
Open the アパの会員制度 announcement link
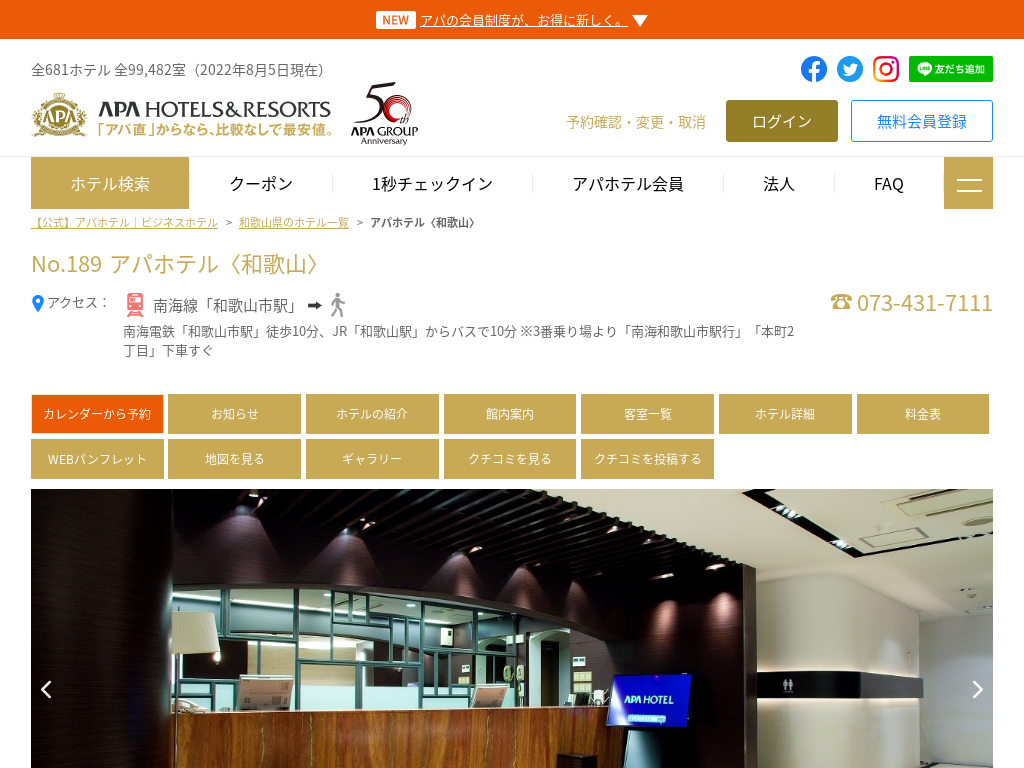point(524,21)
